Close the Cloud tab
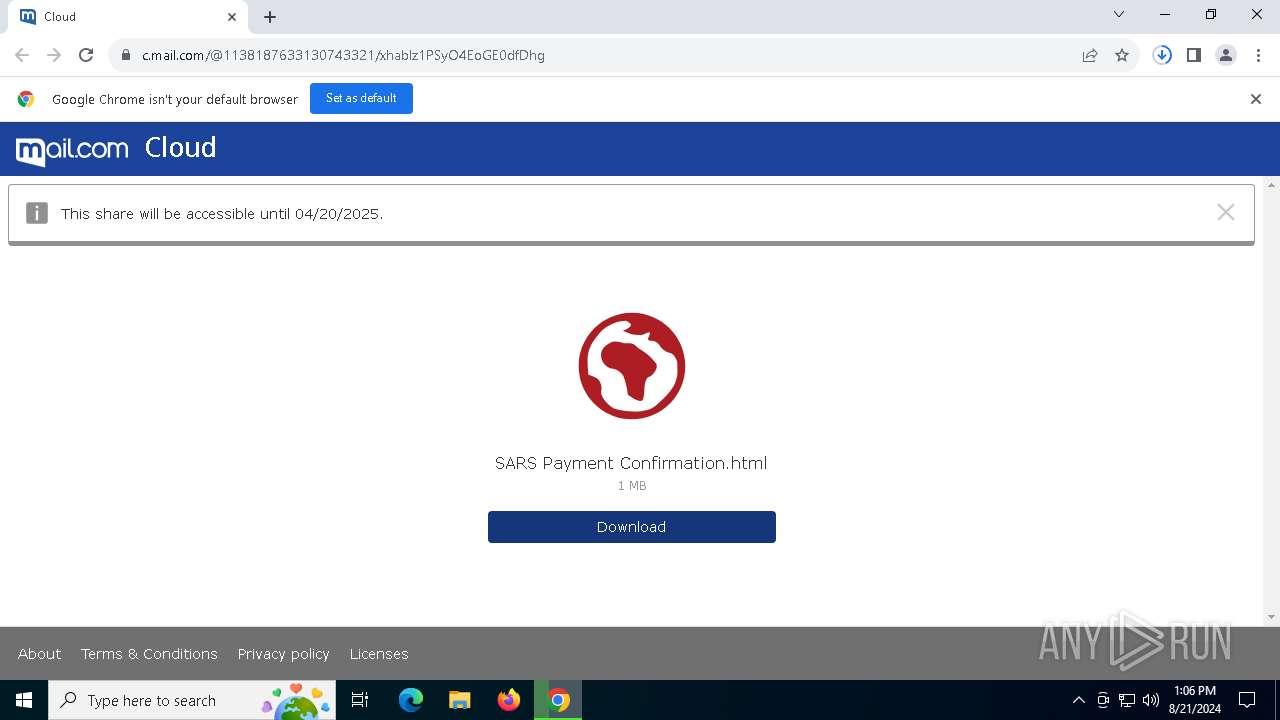Image resolution: width=1280 pixels, height=720 pixels. pos(232,17)
